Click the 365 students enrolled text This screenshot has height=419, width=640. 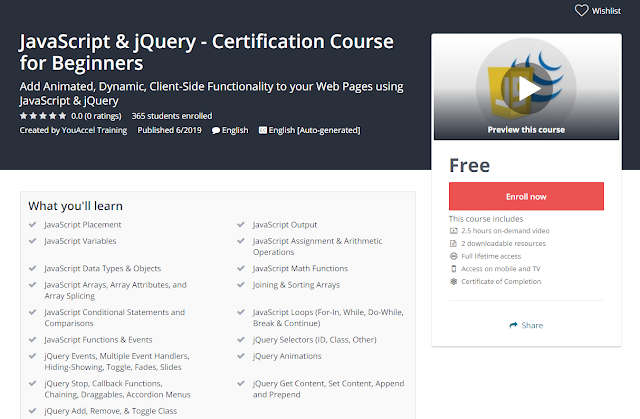[x=171, y=115]
